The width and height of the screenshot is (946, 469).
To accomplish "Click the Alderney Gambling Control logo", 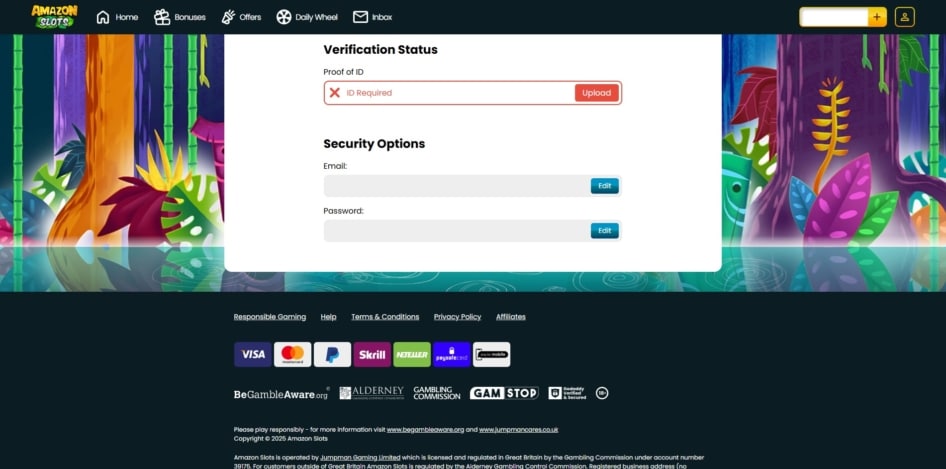I will pyautogui.click(x=372, y=393).
